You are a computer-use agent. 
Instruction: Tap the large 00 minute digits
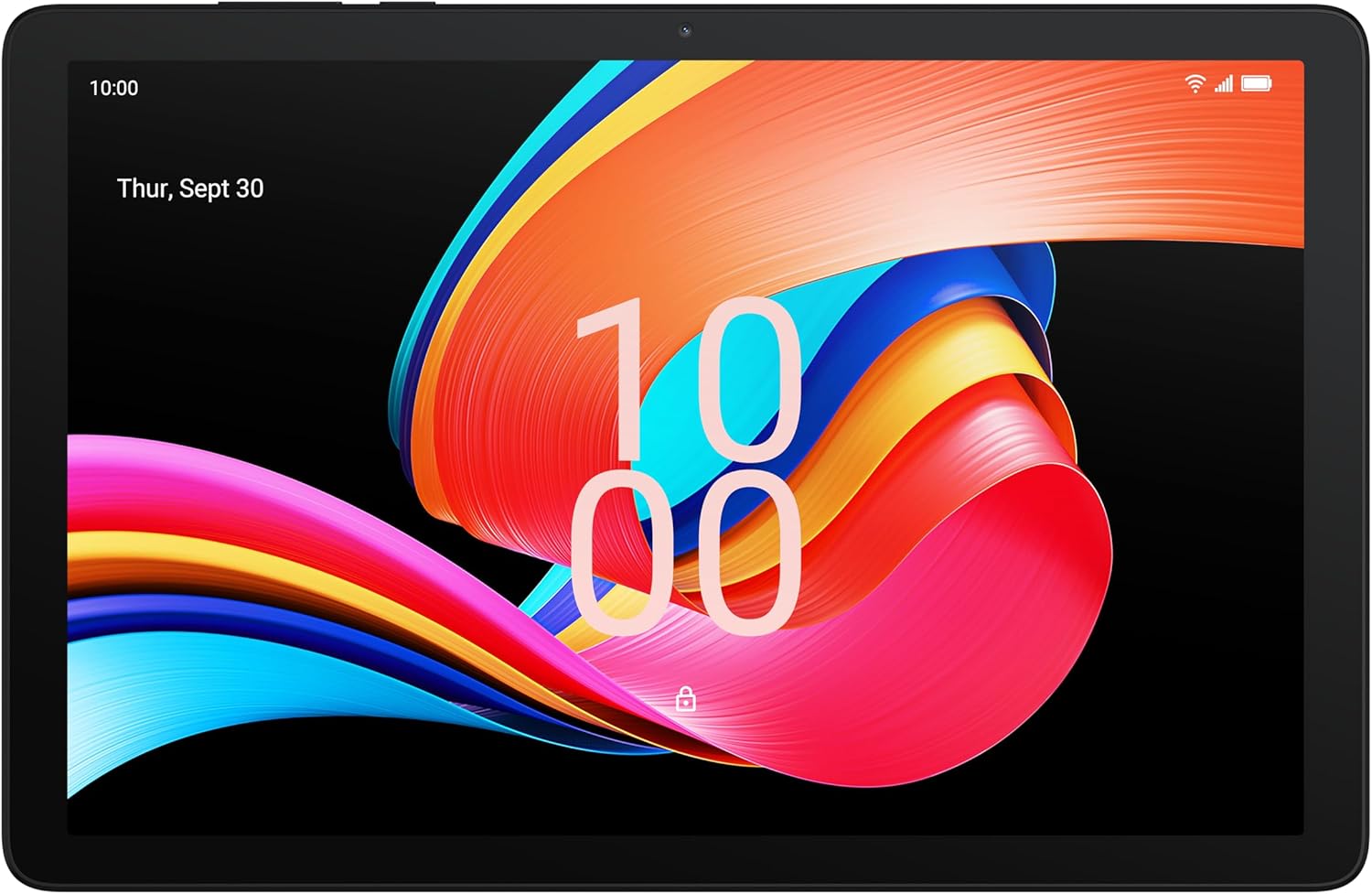pyautogui.click(x=687, y=554)
